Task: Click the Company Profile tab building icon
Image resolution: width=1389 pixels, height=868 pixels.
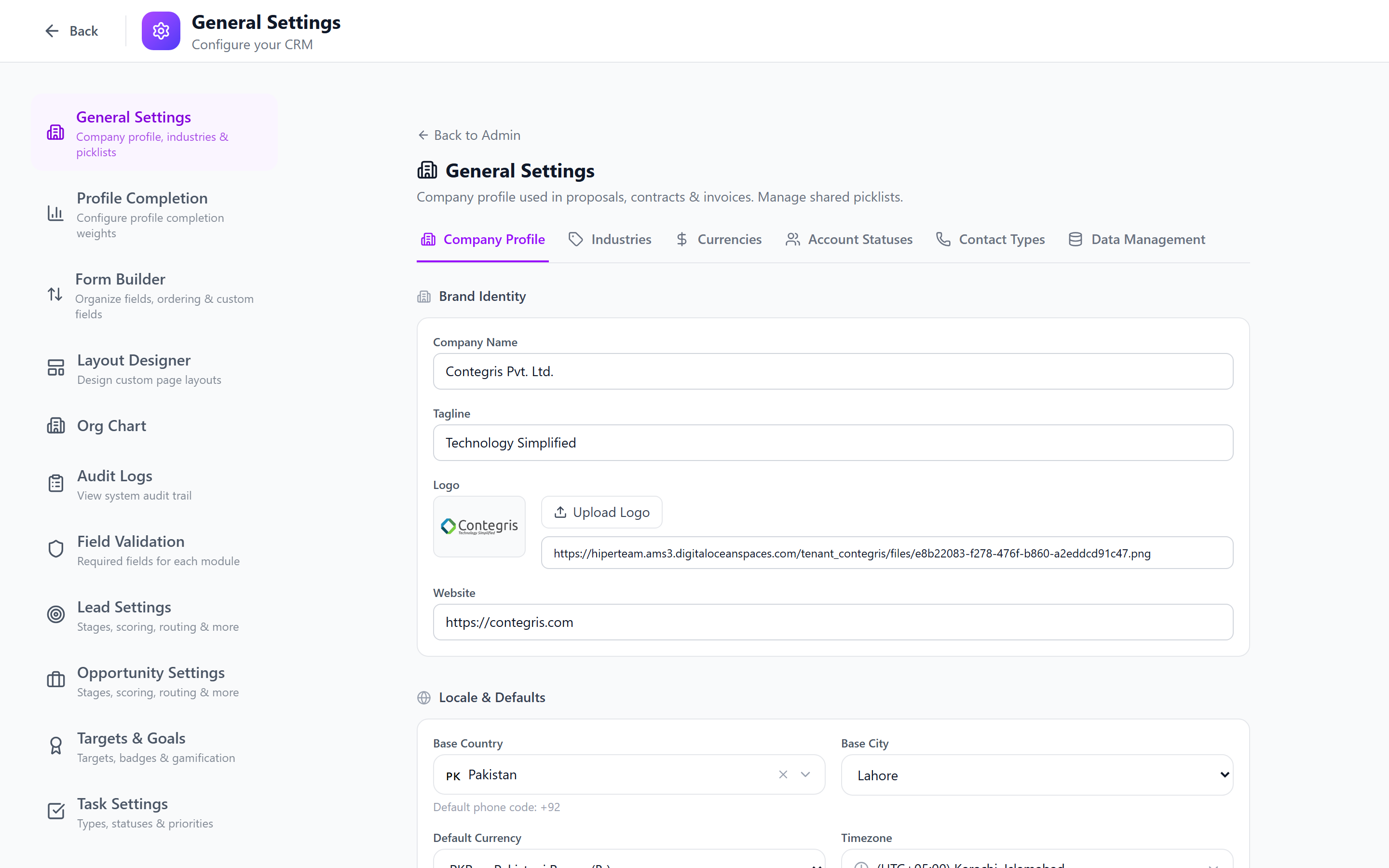Action: 428,239
